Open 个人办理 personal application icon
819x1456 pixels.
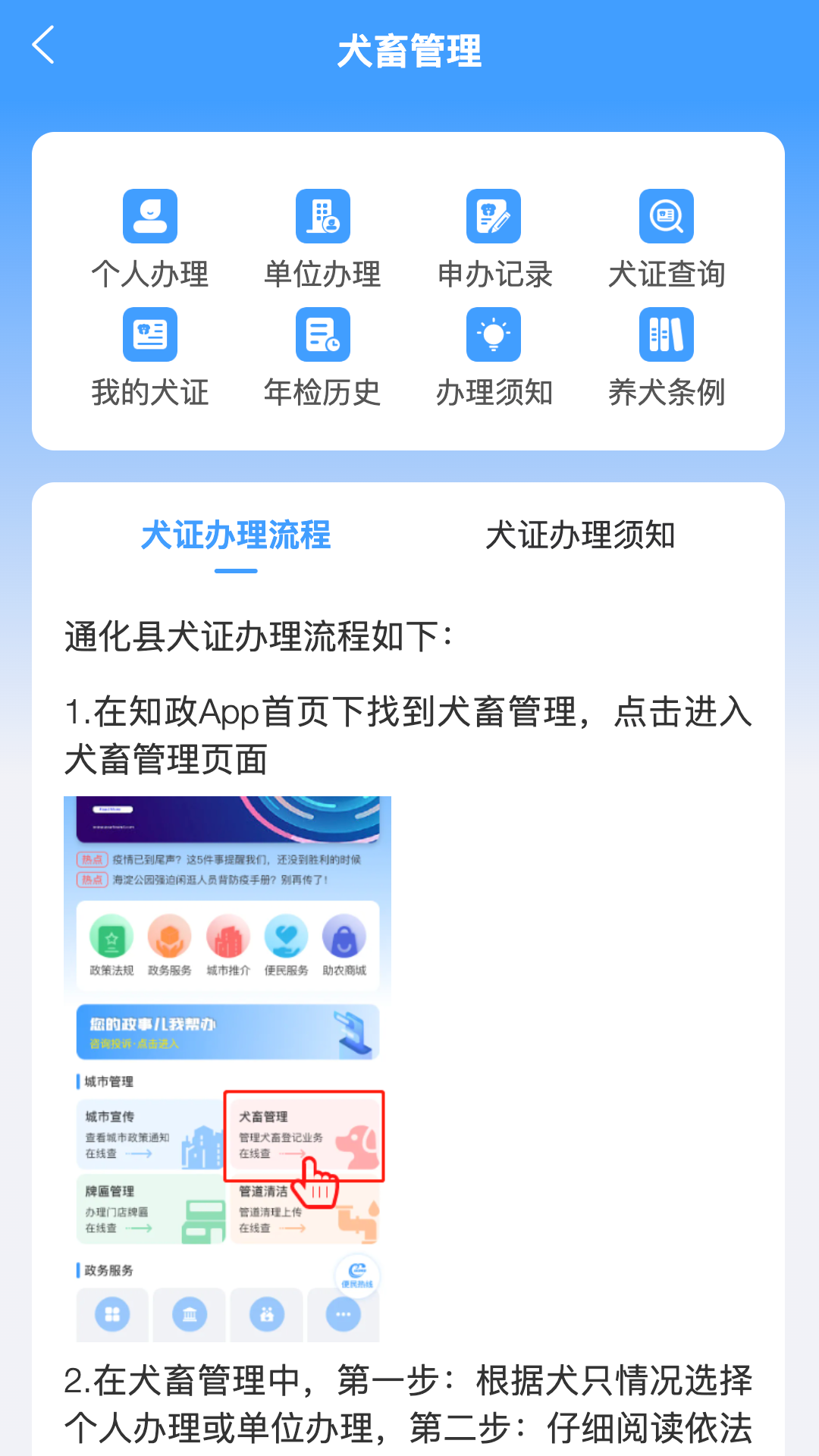150,216
